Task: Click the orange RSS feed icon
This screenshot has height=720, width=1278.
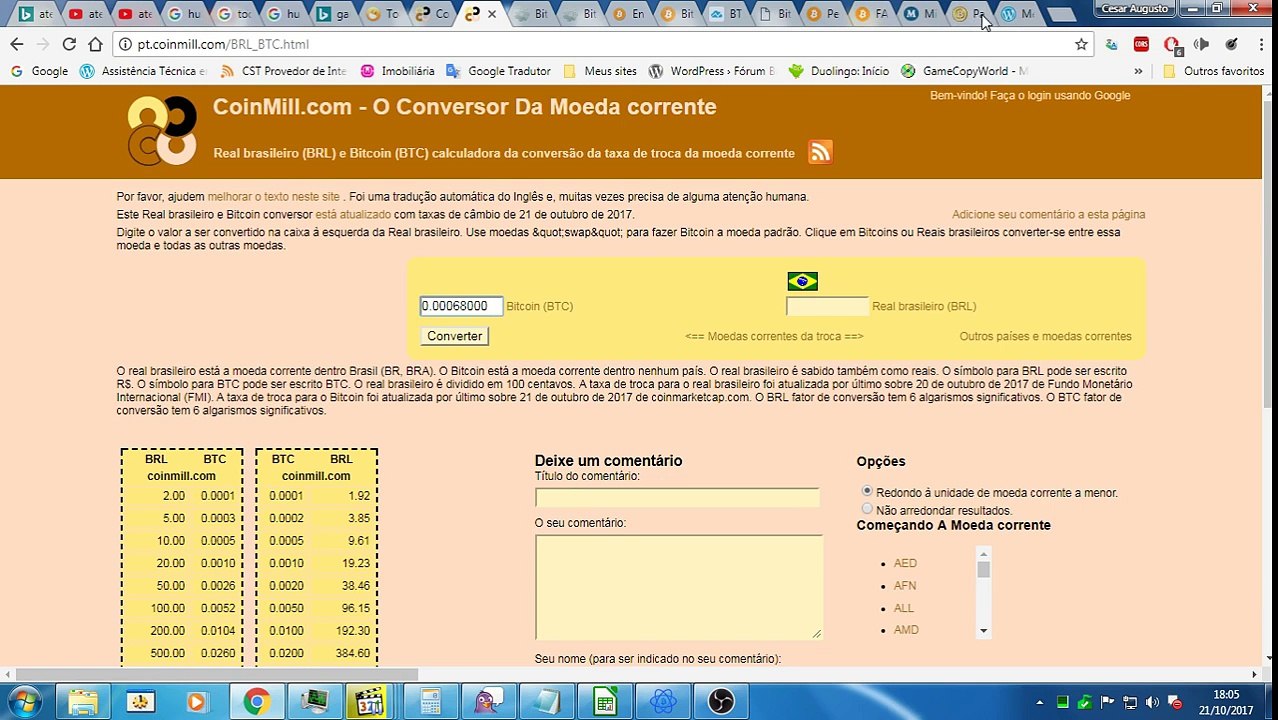Action: click(820, 152)
